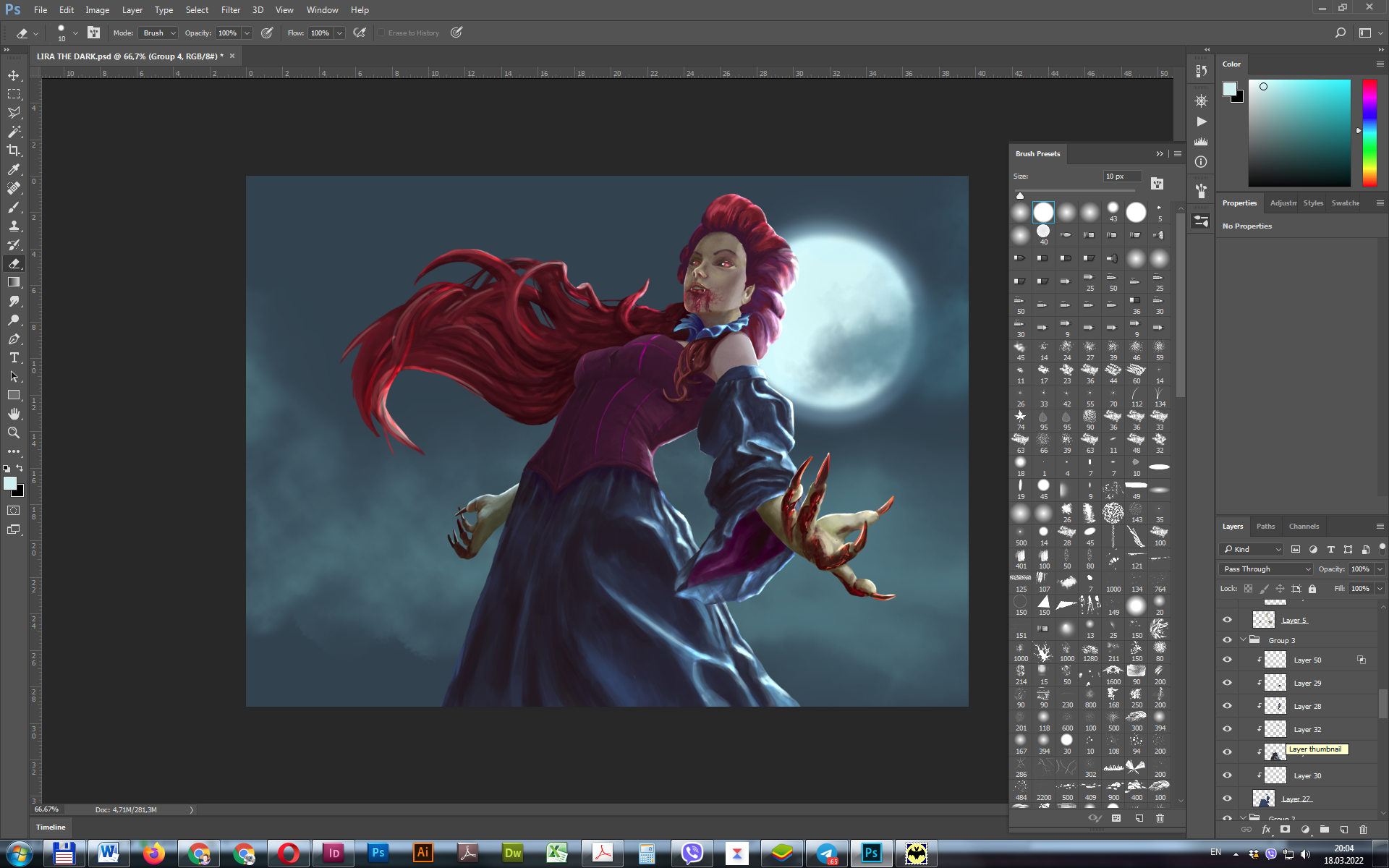
Task: Select the Horizontal Type tool
Action: coord(14,357)
